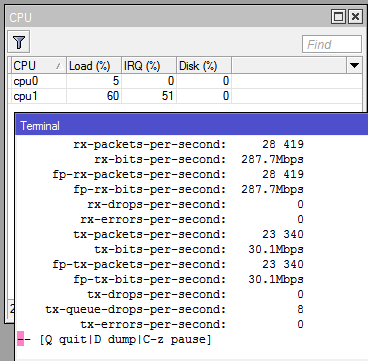Open the column selector dropdown arrow
The image size is (368, 361).
tap(354, 66)
